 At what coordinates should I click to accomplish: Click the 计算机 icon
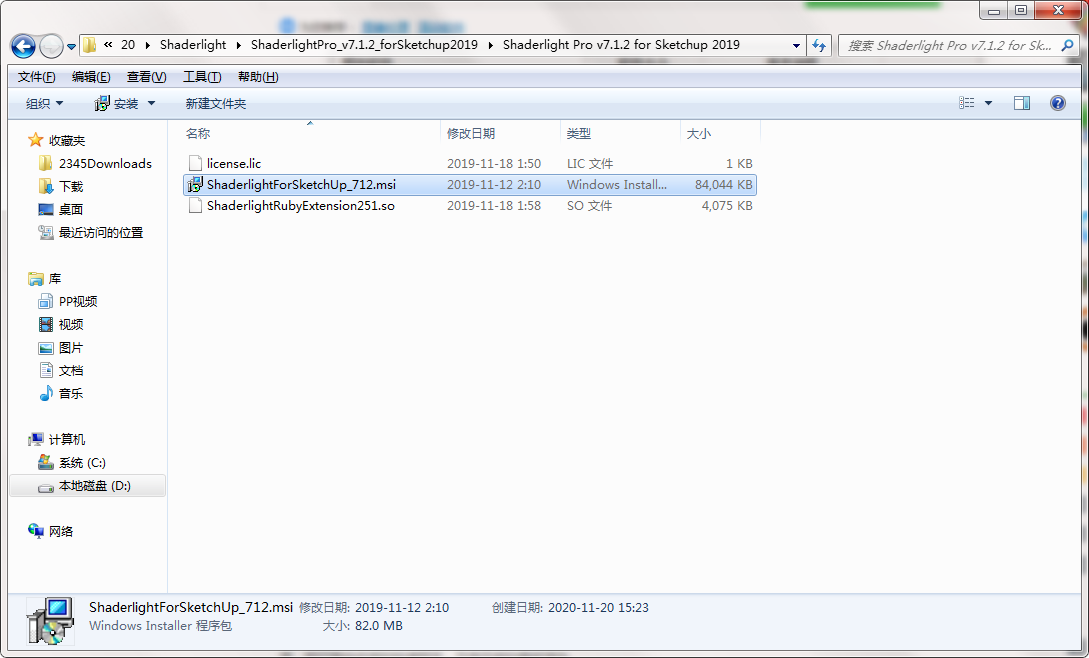pos(35,439)
